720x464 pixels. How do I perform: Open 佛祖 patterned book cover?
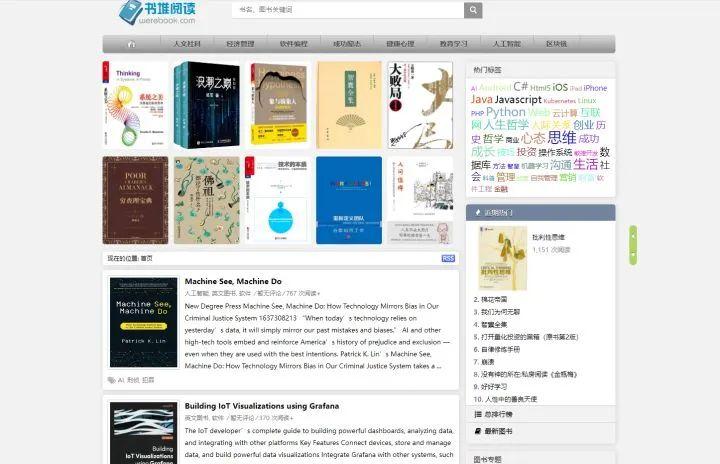(x=207, y=200)
